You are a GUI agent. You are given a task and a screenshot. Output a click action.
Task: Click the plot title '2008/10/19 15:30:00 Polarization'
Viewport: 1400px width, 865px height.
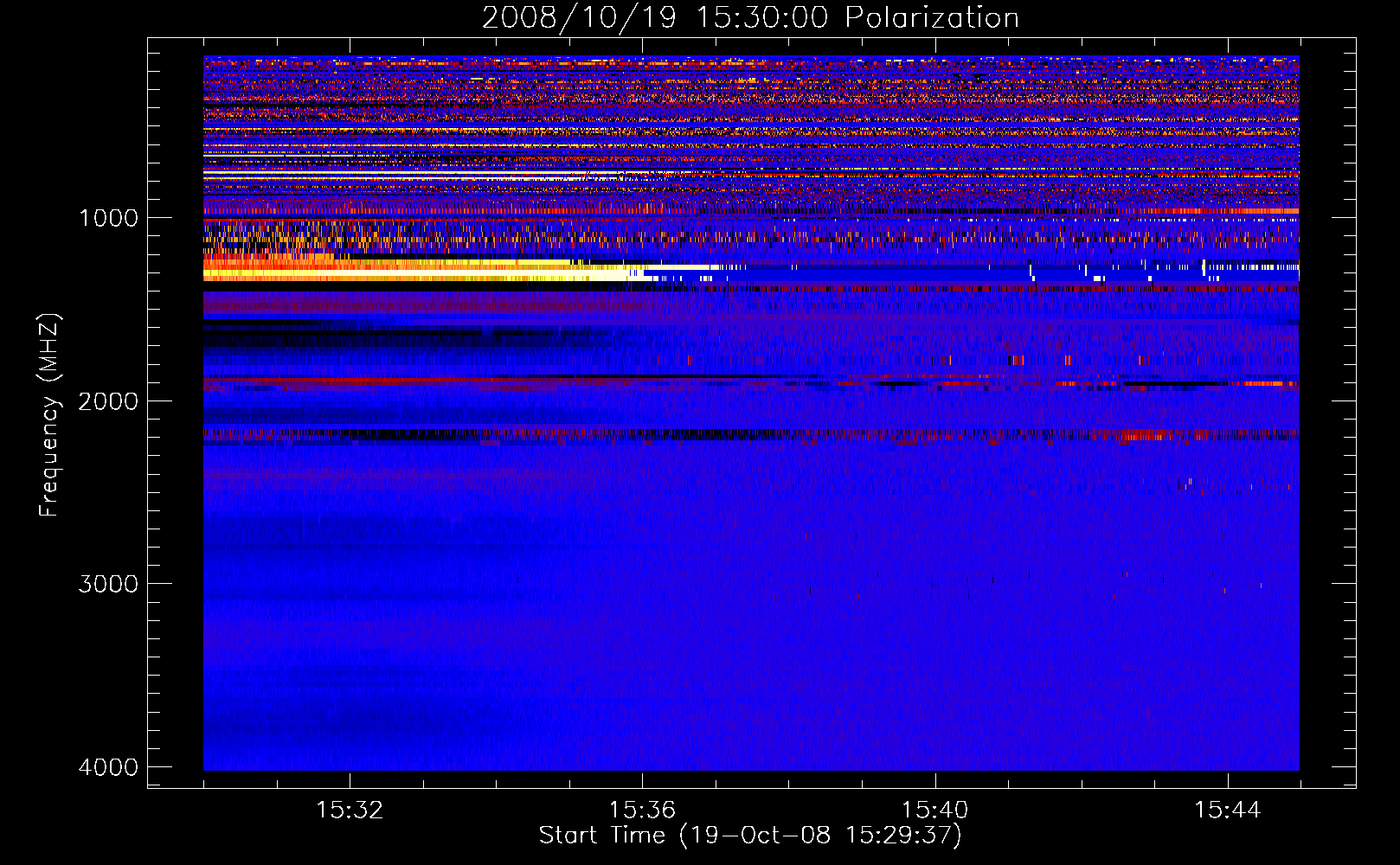750,18
